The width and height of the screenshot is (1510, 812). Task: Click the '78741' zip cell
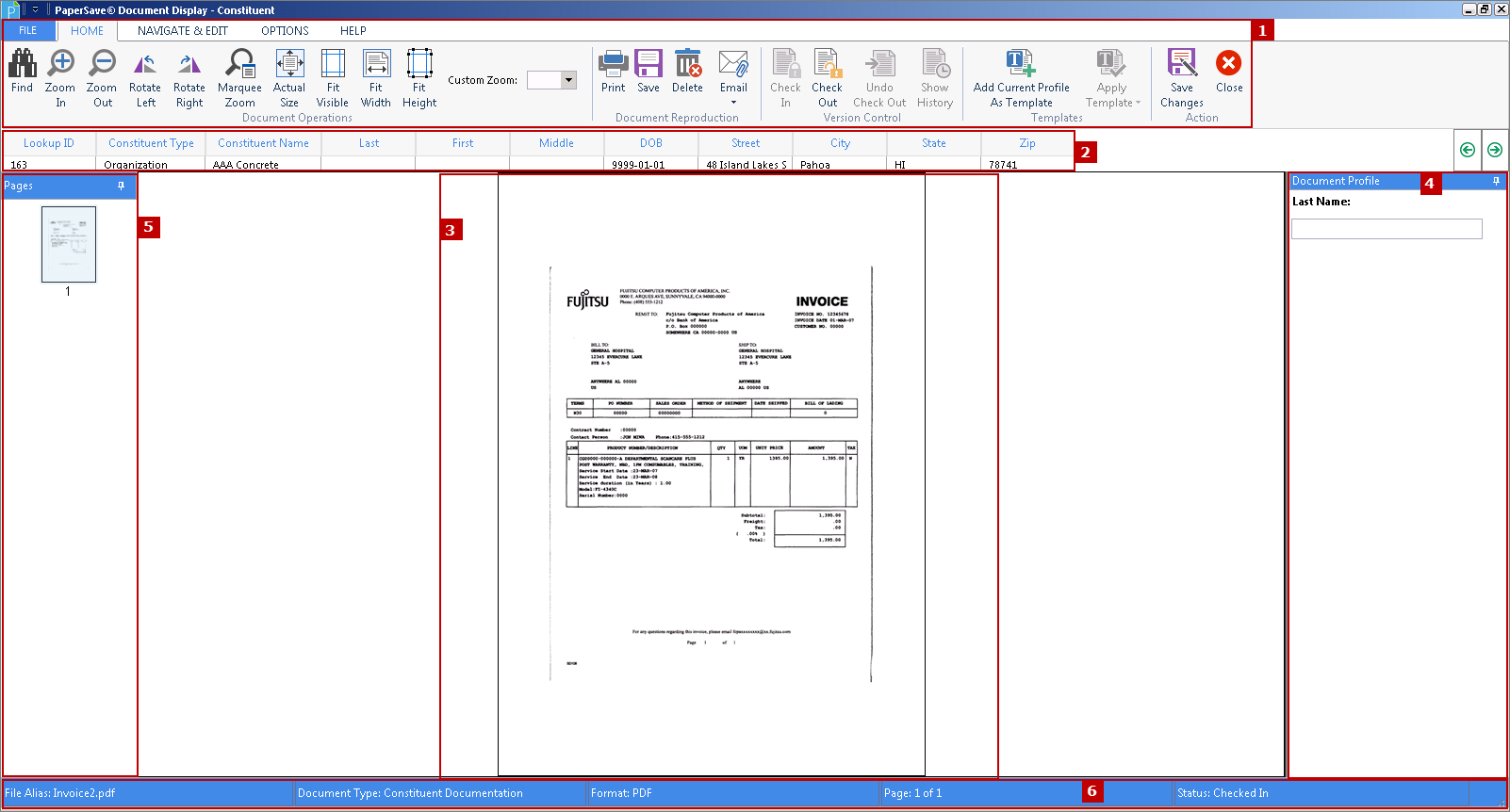pyautogui.click(x=1027, y=164)
